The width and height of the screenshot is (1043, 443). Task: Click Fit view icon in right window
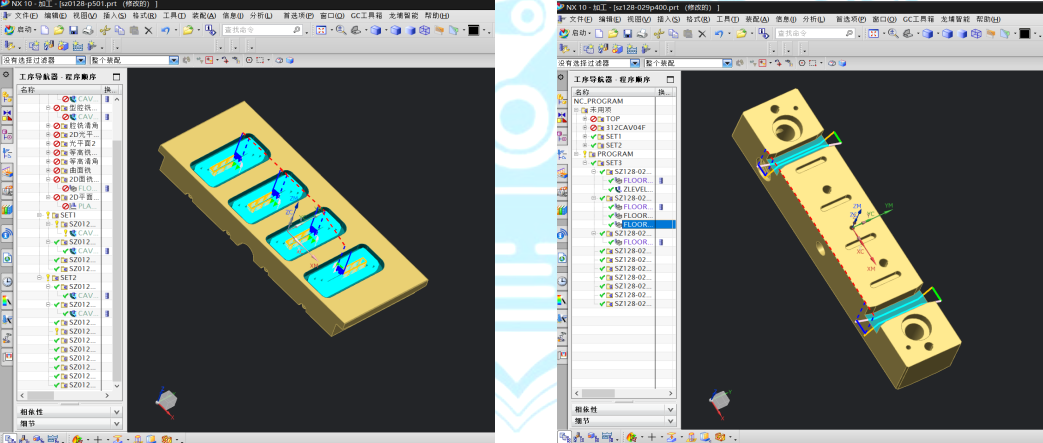[x=873, y=34]
